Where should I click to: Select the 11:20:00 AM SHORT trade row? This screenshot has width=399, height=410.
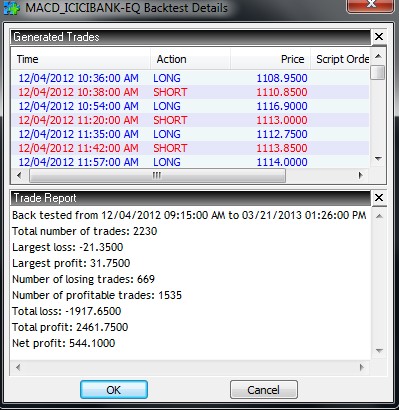190,120
